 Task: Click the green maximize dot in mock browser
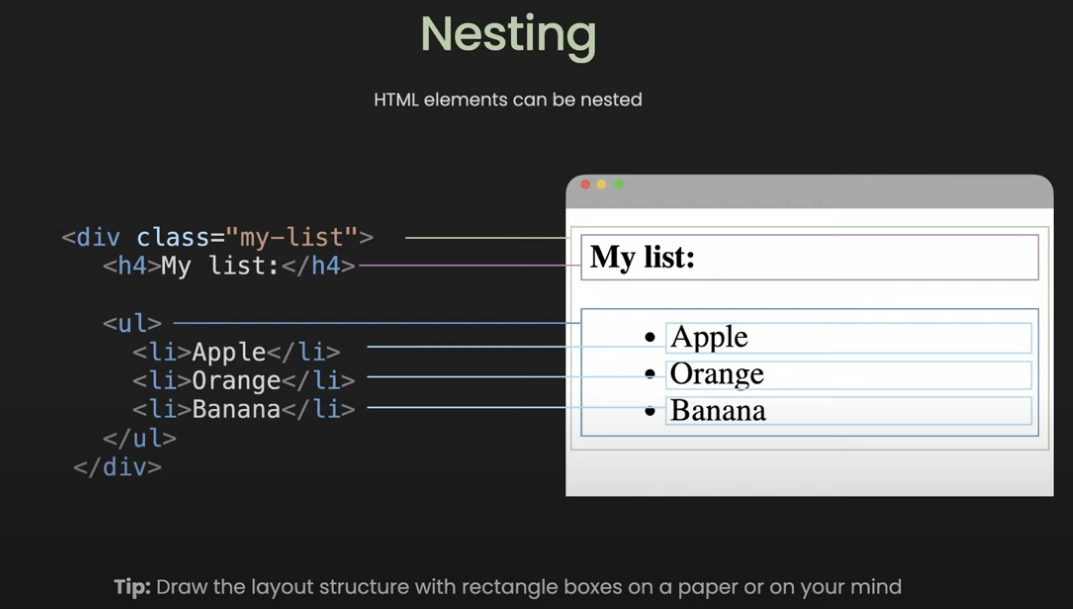tap(619, 184)
